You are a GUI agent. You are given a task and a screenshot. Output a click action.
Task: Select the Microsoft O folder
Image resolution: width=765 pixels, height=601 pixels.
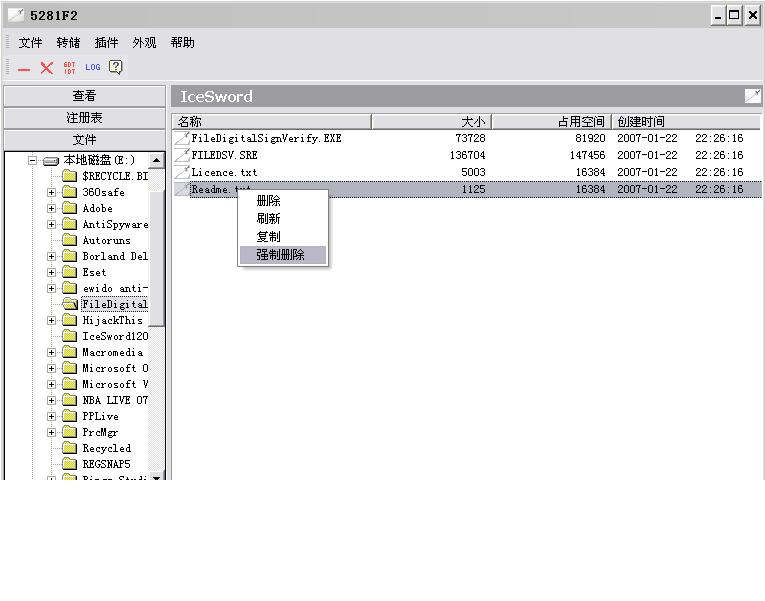pos(115,368)
